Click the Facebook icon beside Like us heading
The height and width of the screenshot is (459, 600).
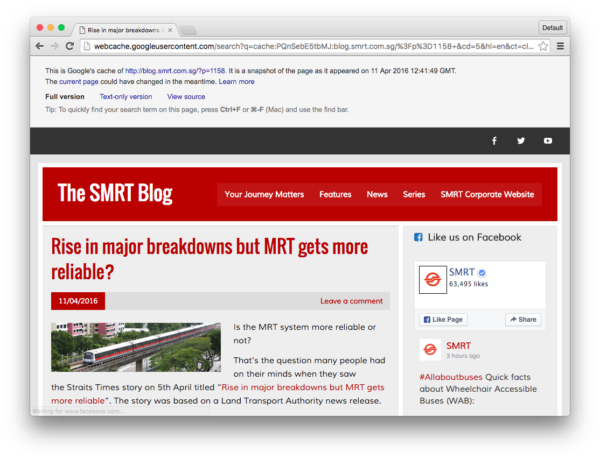(x=418, y=237)
